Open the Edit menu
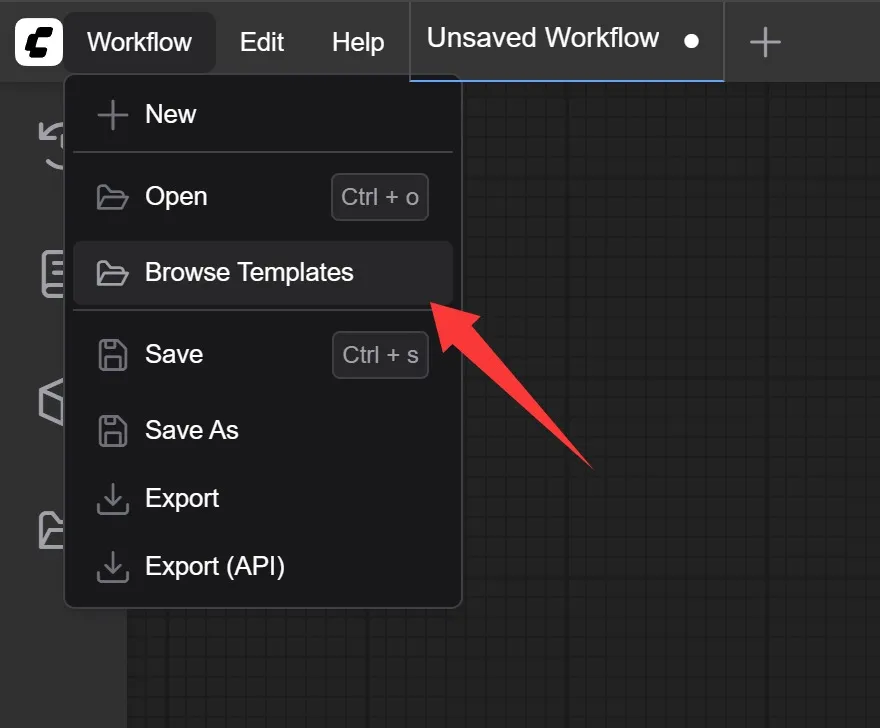Screen dimensions: 880x728 pos(262,42)
